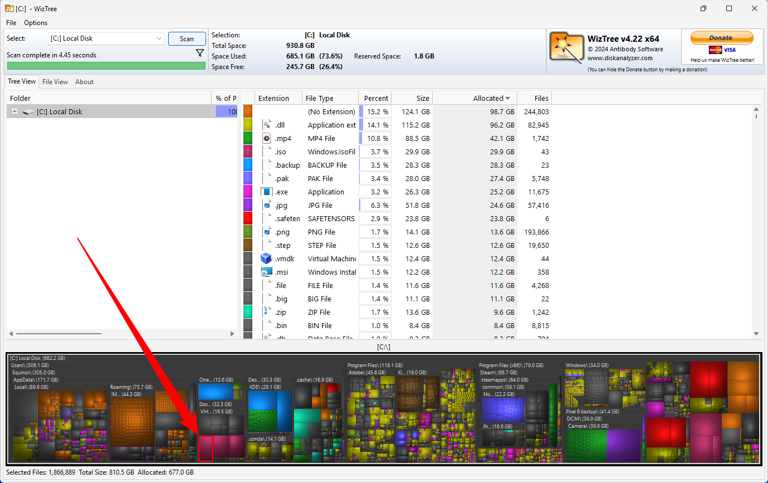Screen dimensions: 768x483
Task: Click the Size column header
Action: pos(412,98)
